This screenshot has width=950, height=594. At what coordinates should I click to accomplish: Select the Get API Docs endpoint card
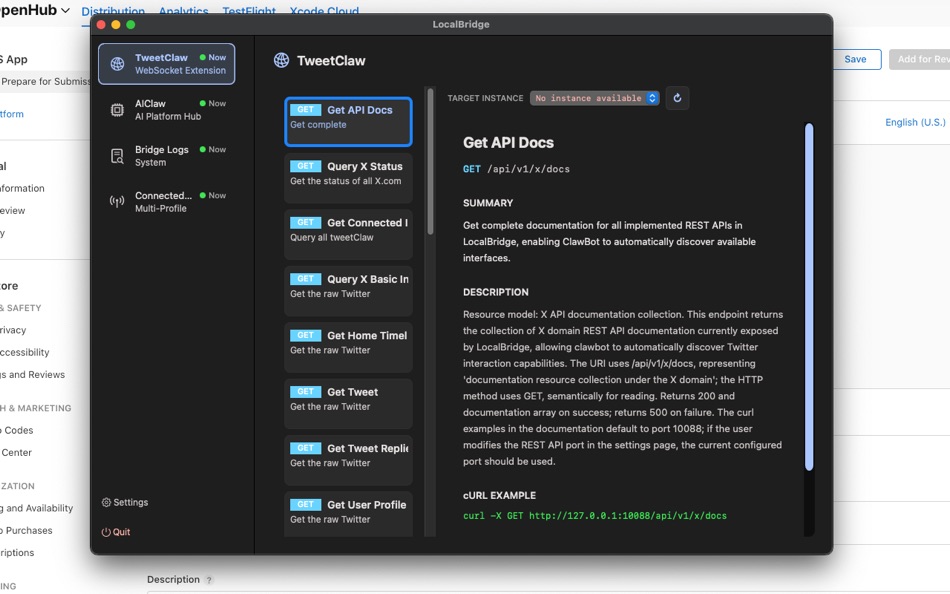point(348,122)
